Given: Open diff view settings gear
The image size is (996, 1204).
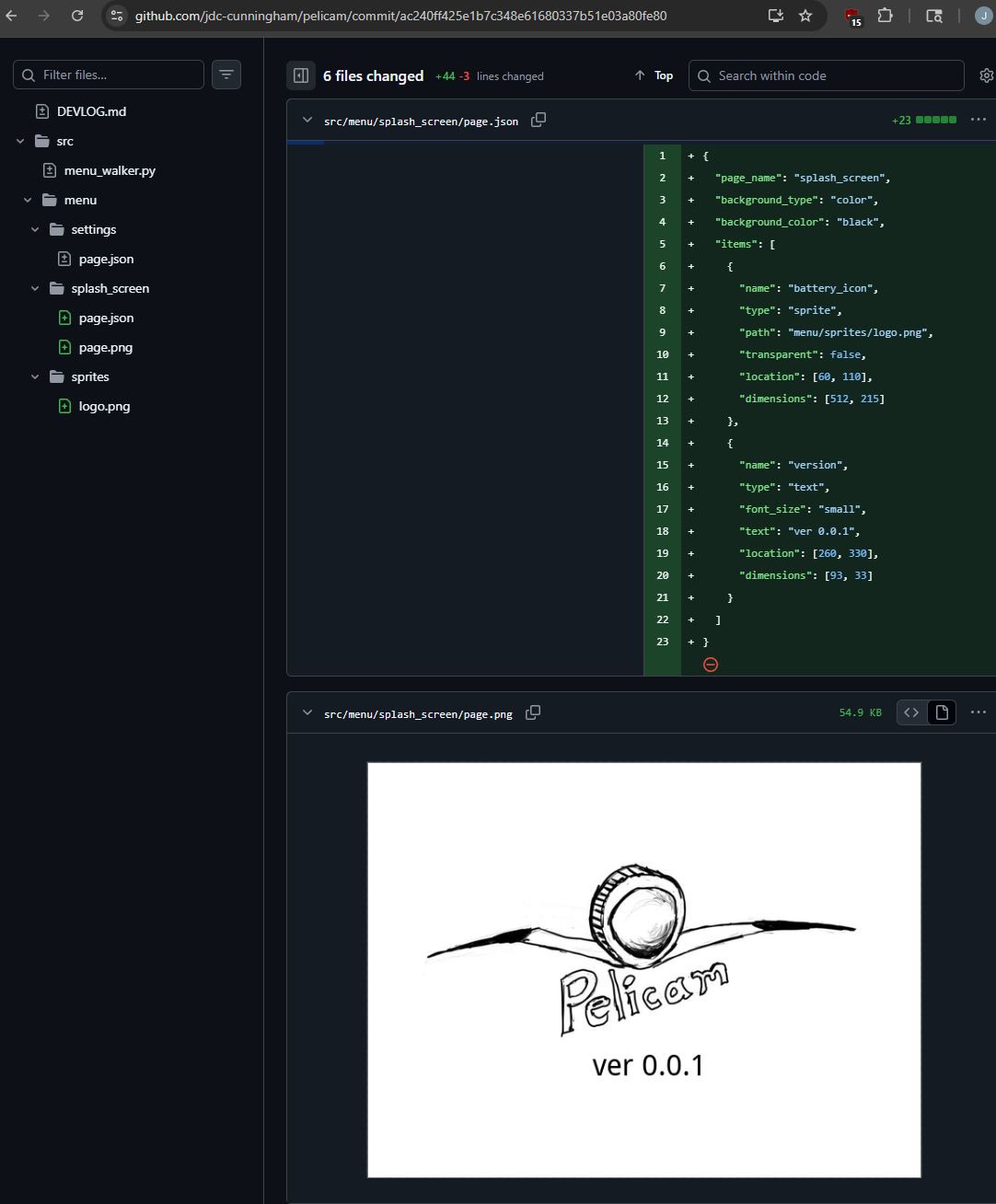Looking at the screenshot, I should tap(986, 75).
